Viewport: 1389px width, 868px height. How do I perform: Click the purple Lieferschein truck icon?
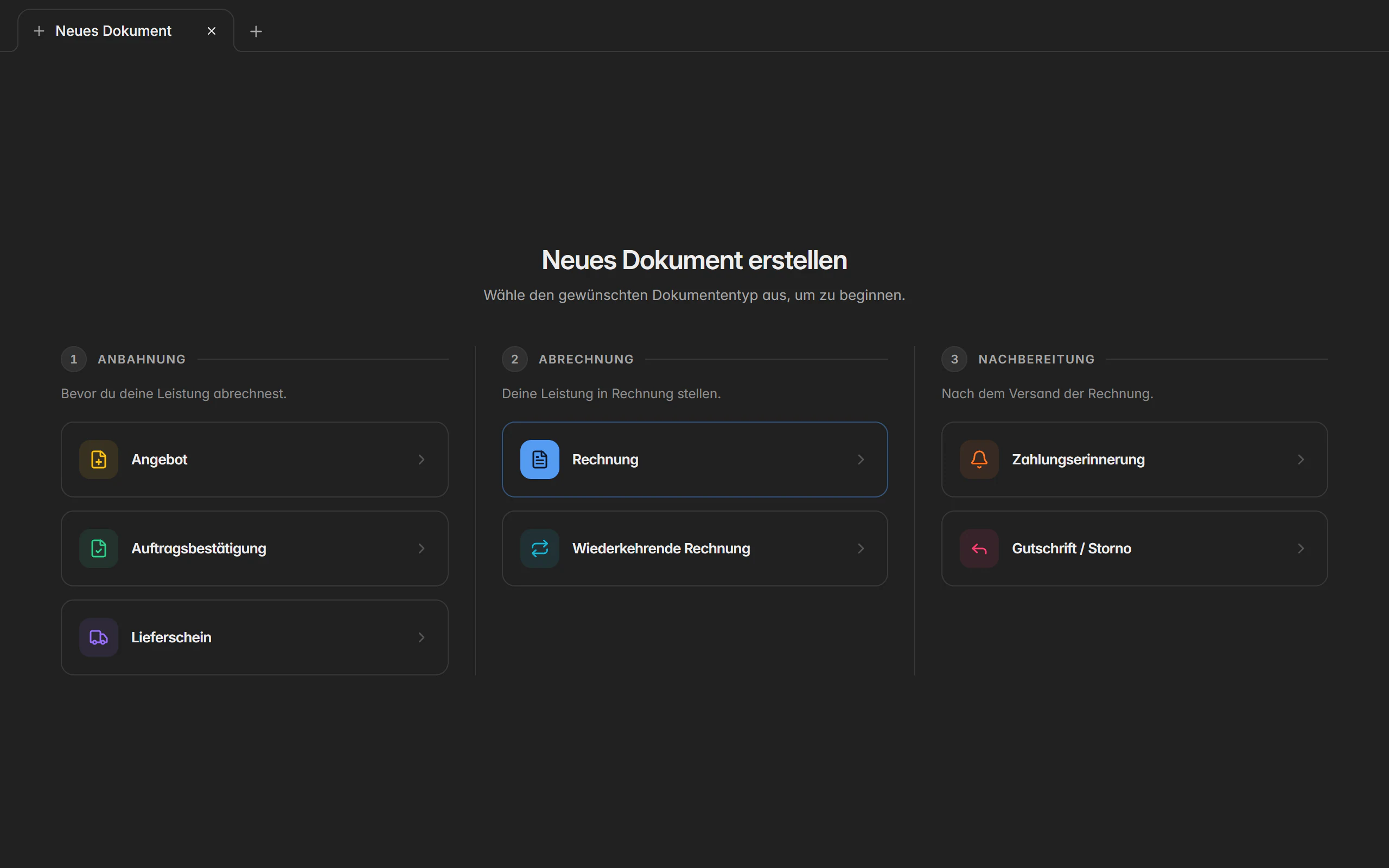point(99,637)
